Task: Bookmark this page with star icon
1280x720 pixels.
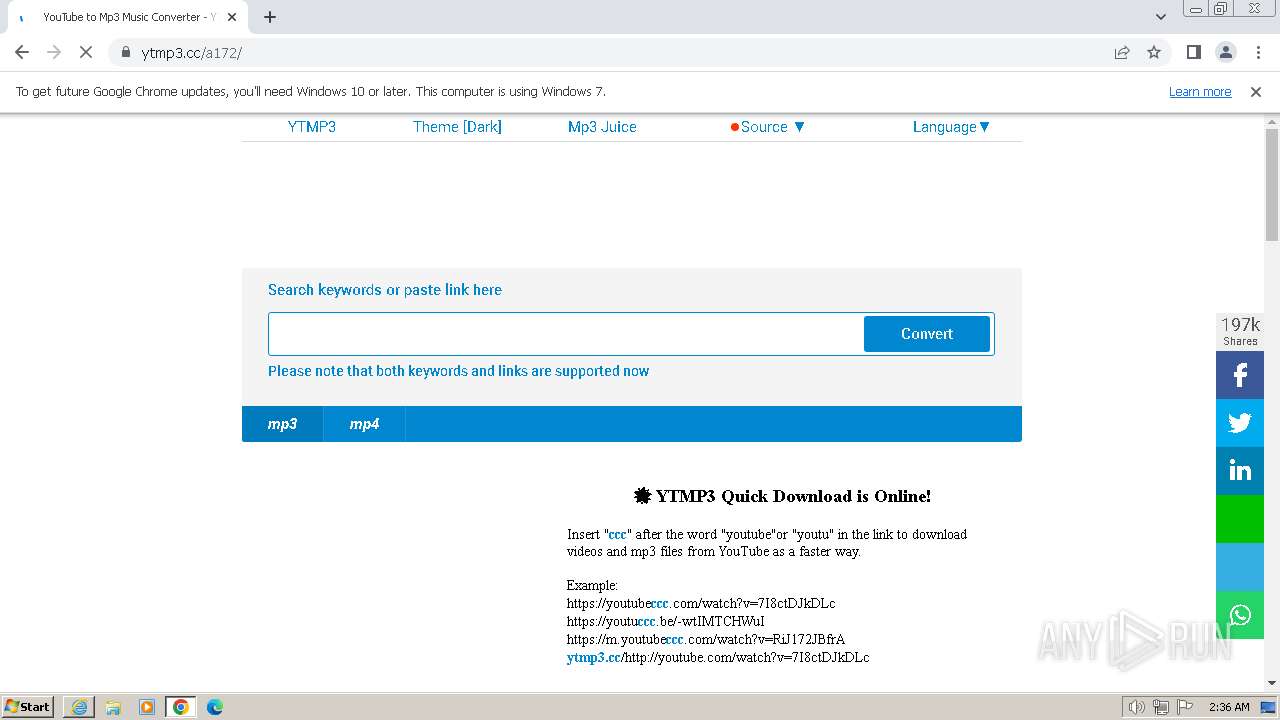Action: [x=1154, y=52]
